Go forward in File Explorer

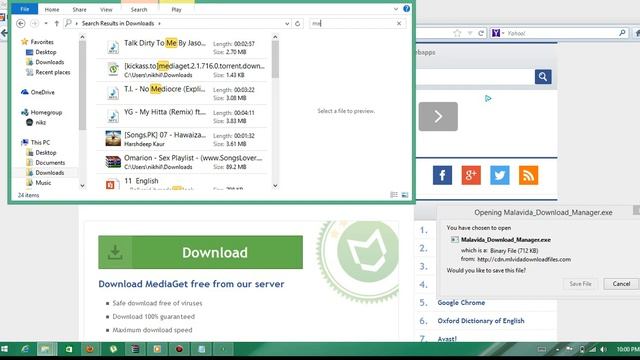[x=34, y=24]
